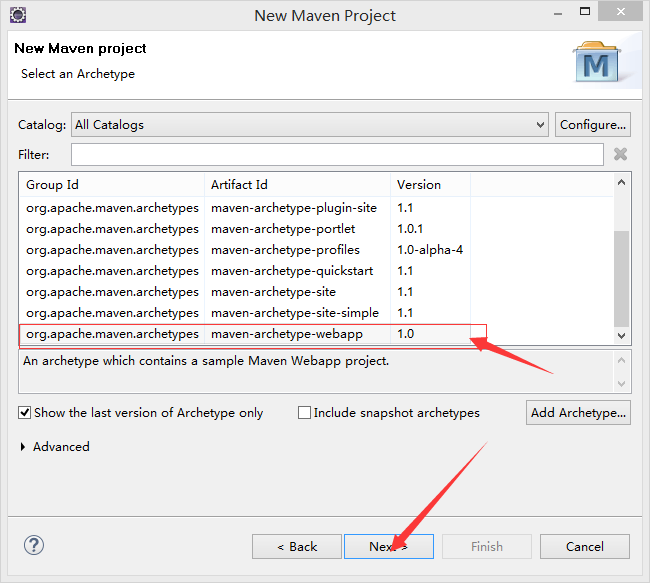Select the maven-archetype-quickstart row
Screen dimensions: 650x583
(x=316, y=271)
